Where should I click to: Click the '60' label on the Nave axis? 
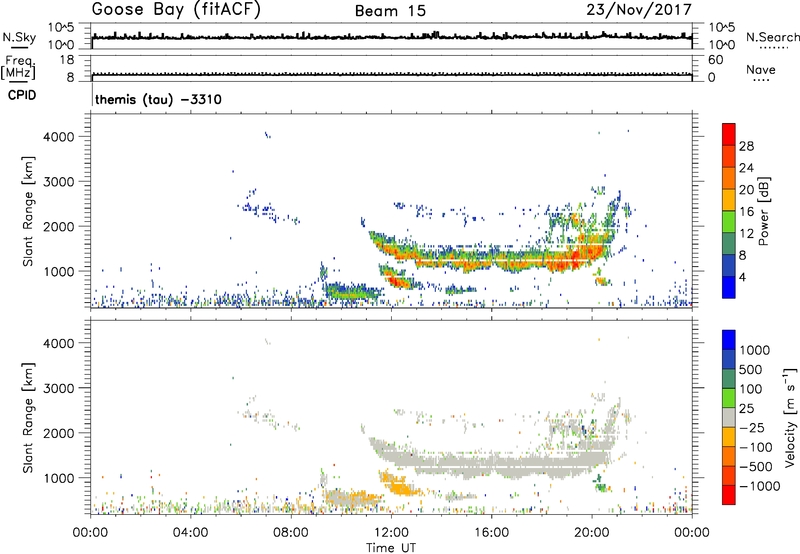pos(716,60)
